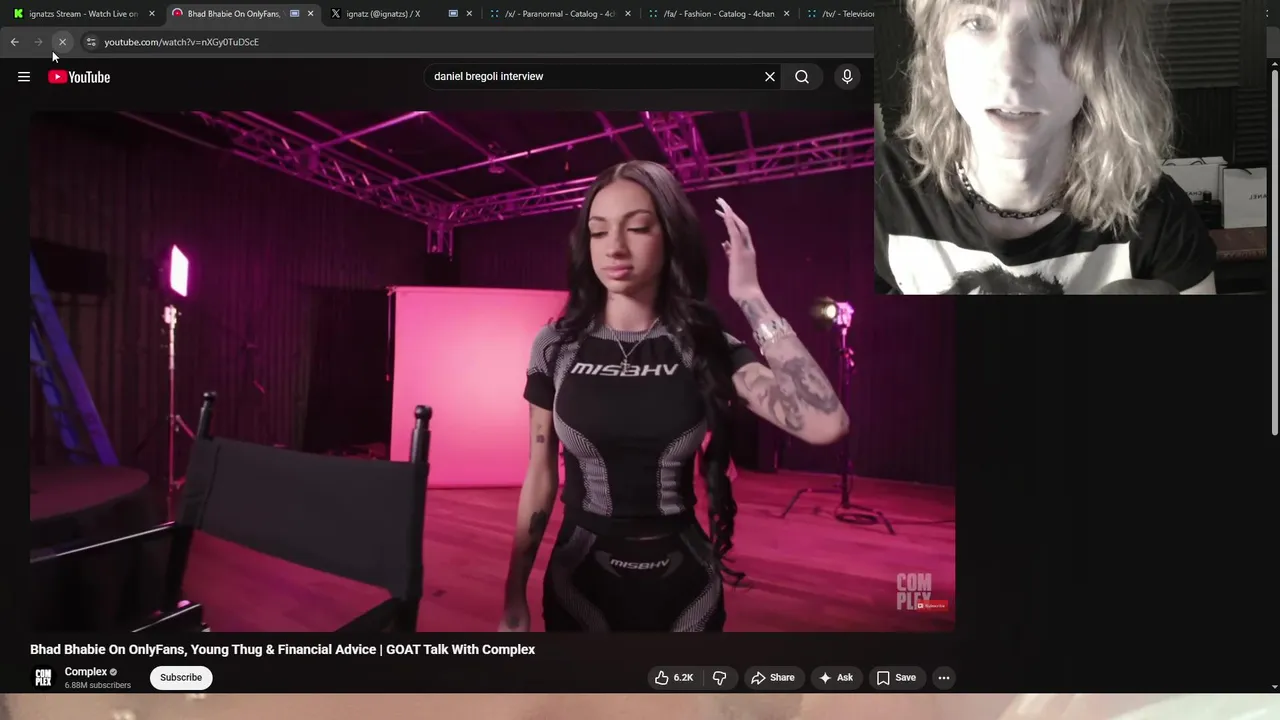This screenshot has width=1280, height=720.
Task: Close the ignatz X tab
Action: point(469,14)
